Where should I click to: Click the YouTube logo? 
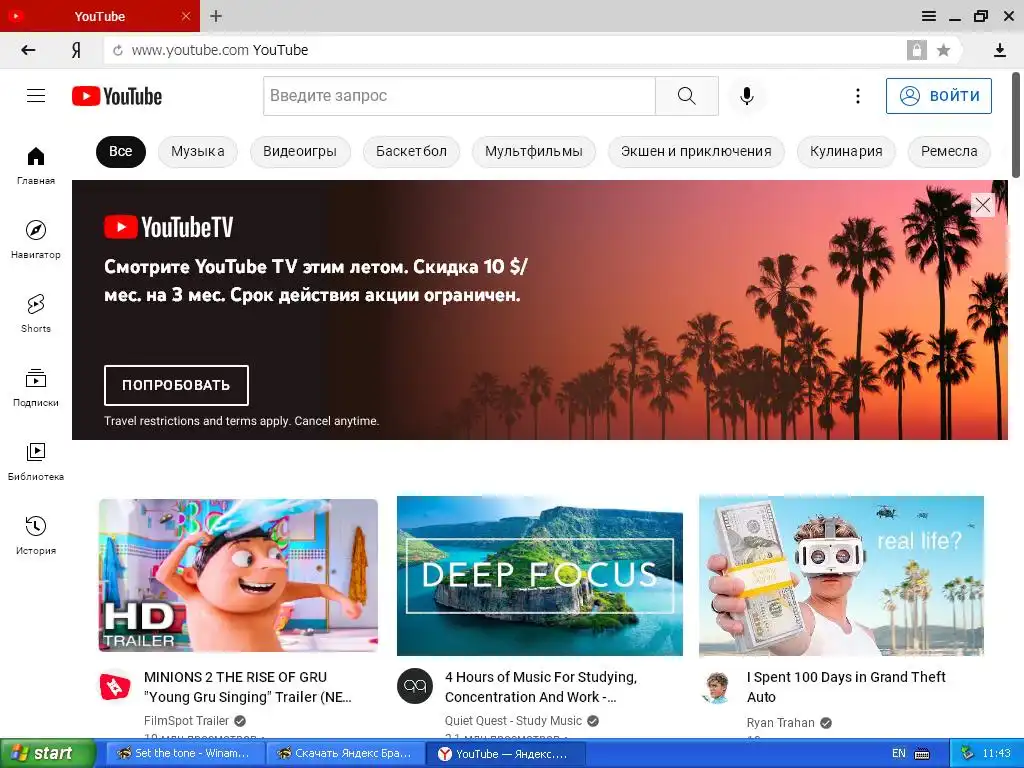point(117,96)
